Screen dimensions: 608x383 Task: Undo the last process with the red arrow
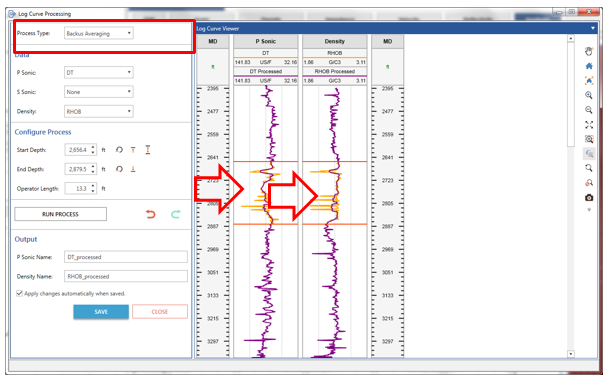pyautogui.click(x=150, y=214)
